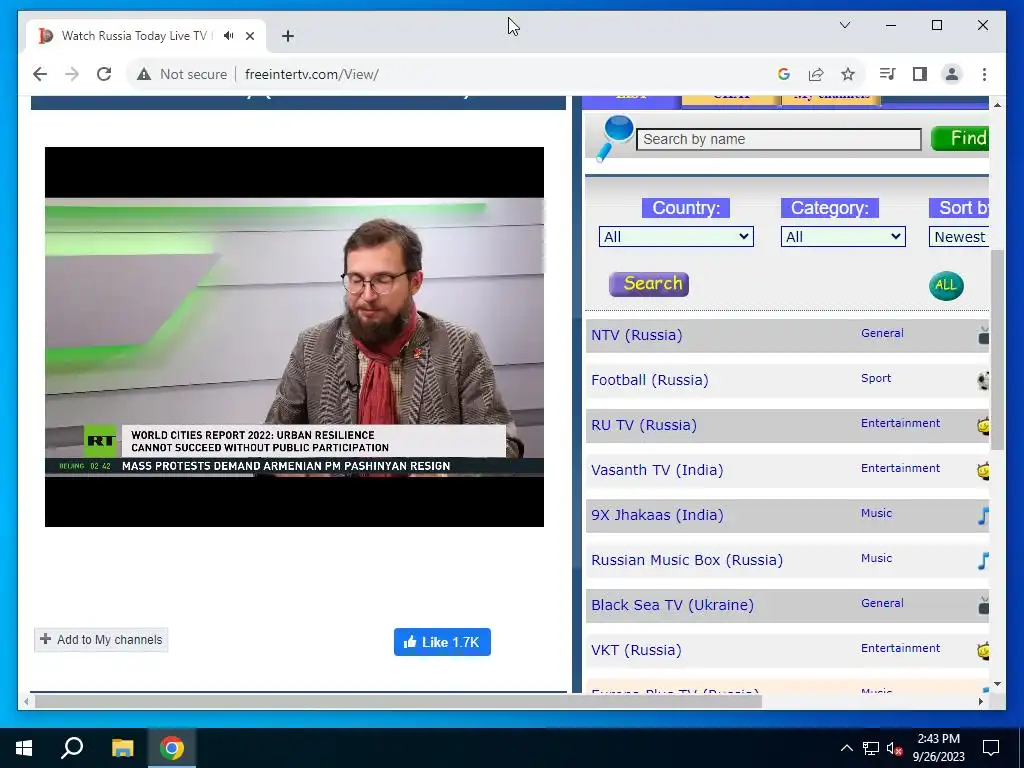This screenshot has height=768, width=1024.
Task: Click Entertainment category in RU TV row
Action: click(901, 423)
